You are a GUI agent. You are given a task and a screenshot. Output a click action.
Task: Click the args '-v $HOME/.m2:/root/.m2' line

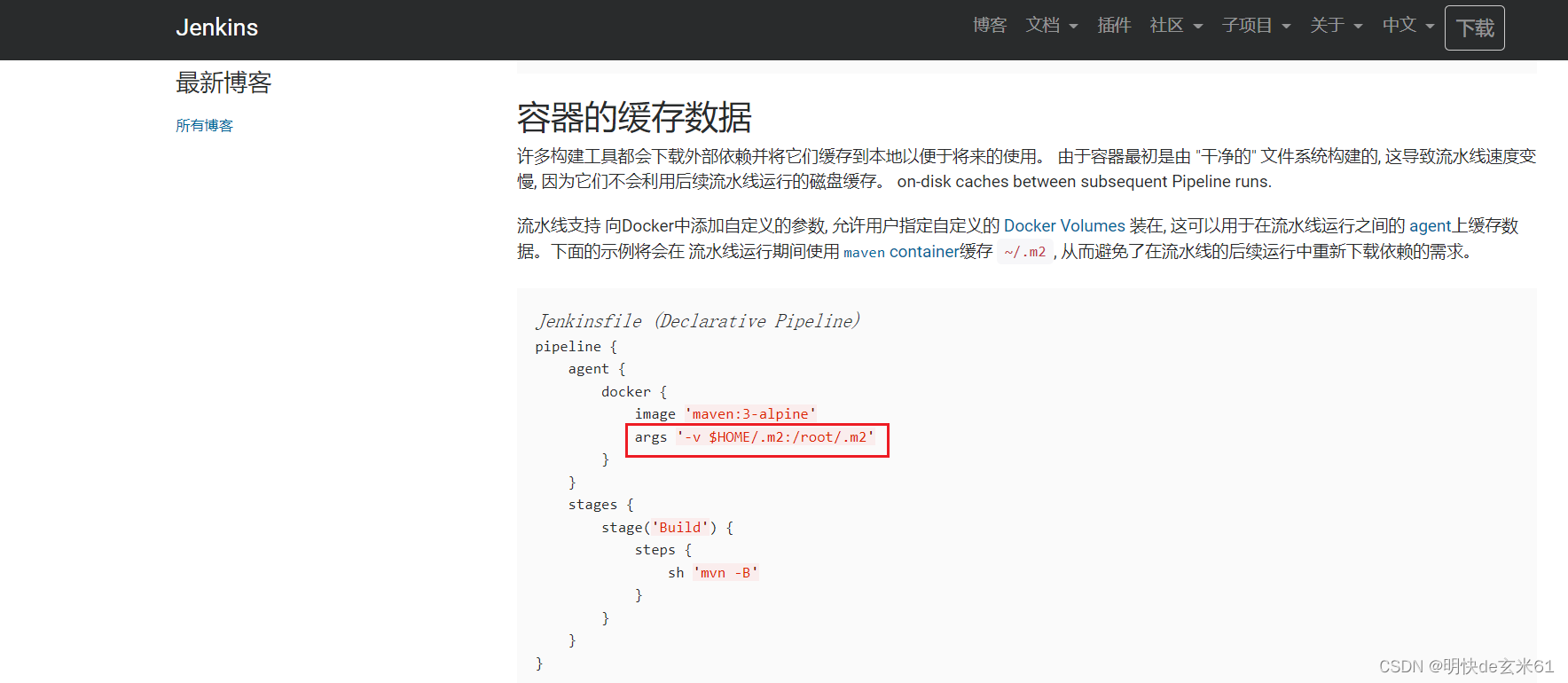coord(755,437)
